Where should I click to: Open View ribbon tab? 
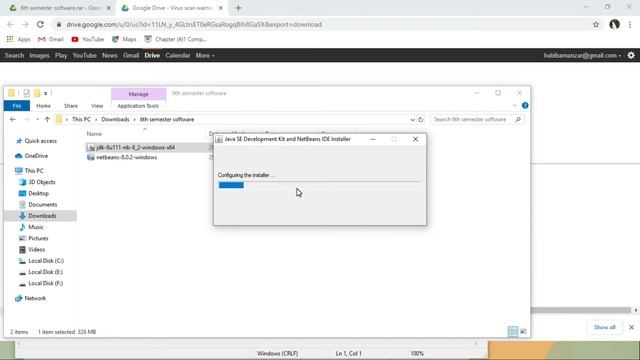coord(97,106)
